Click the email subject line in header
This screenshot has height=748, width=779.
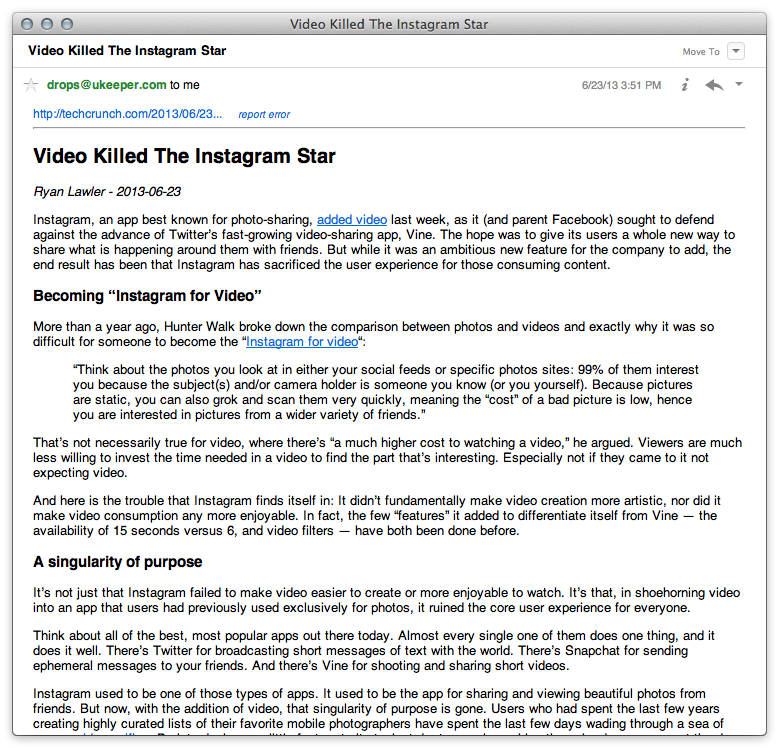pyautogui.click(x=127, y=51)
